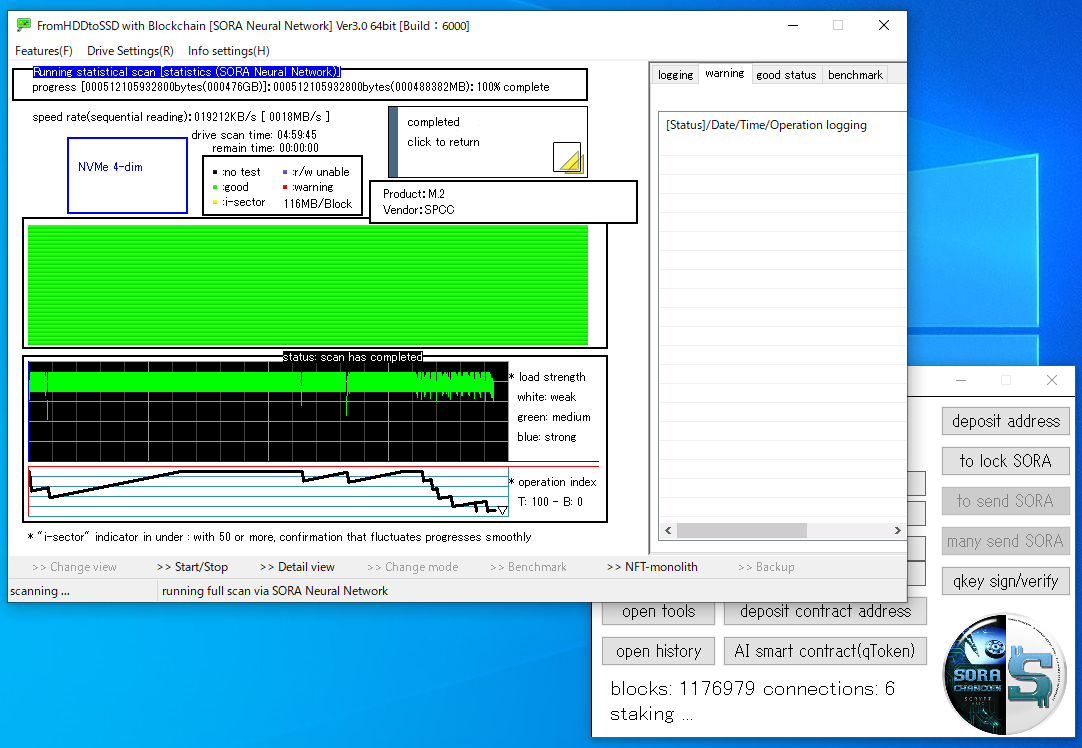1082x748 pixels.
Task: Open the Drive Settings(R) menu
Action: pyautogui.click(x=130, y=50)
